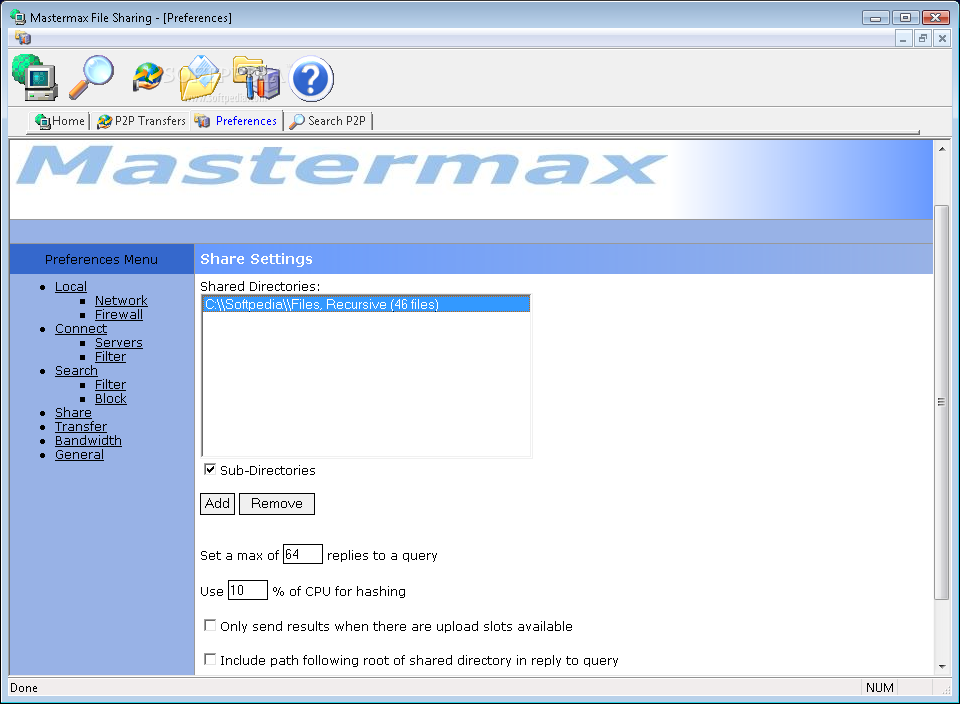Image resolution: width=960 pixels, height=704 pixels.
Task: Click the page scrollbar up arrow
Action: pyautogui.click(x=942, y=149)
